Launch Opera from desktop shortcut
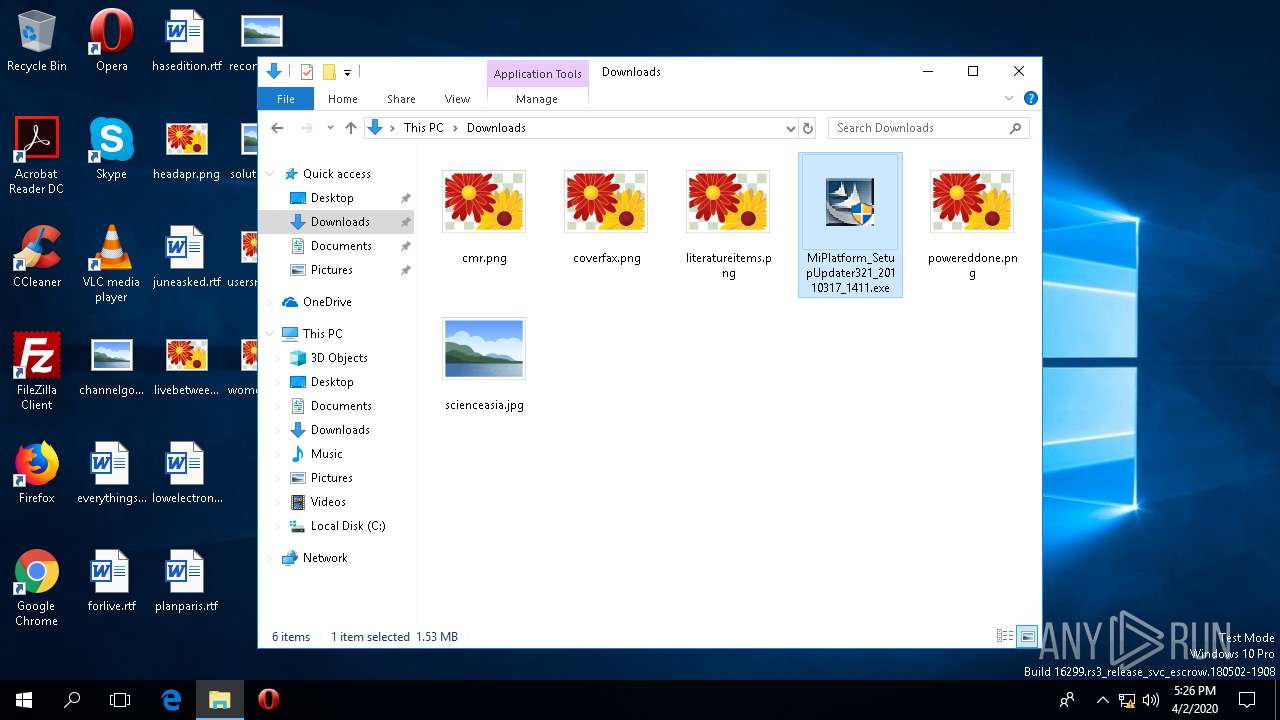Image resolution: width=1280 pixels, height=720 pixels. [111, 41]
